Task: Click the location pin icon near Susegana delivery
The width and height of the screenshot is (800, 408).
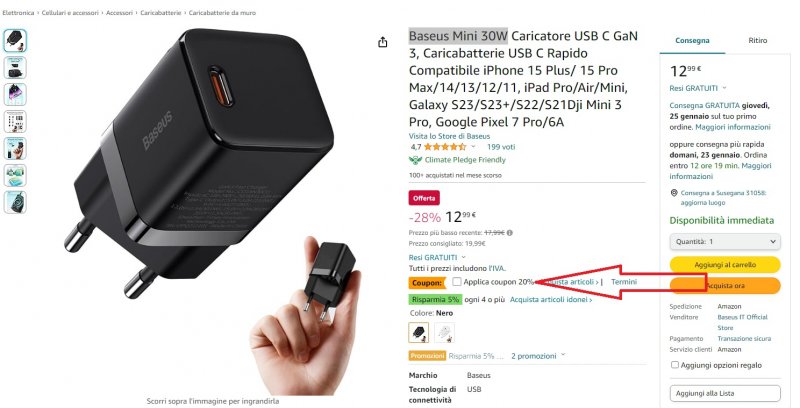Action: tap(674, 193)
